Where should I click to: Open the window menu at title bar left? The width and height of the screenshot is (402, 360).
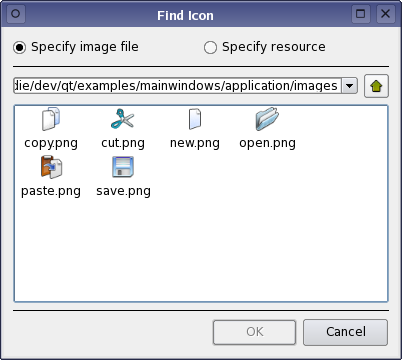(15, 14)
